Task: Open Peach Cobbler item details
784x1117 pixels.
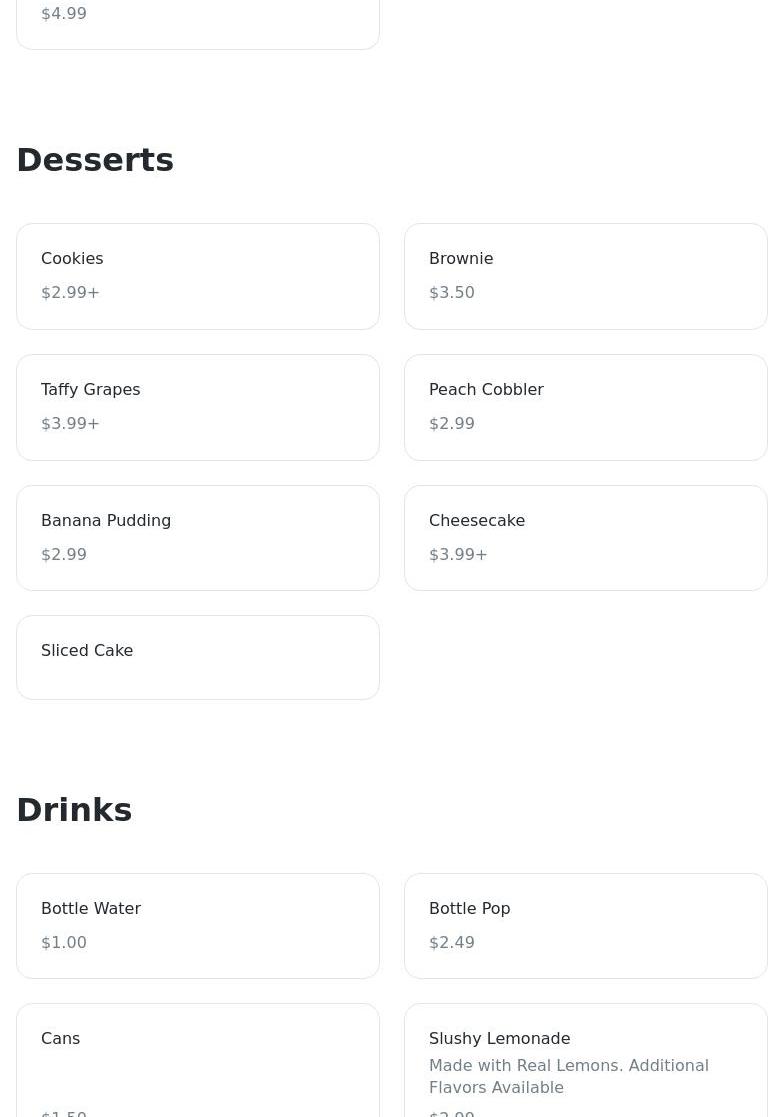Action: pyautogui.click(x=585, y=407)
